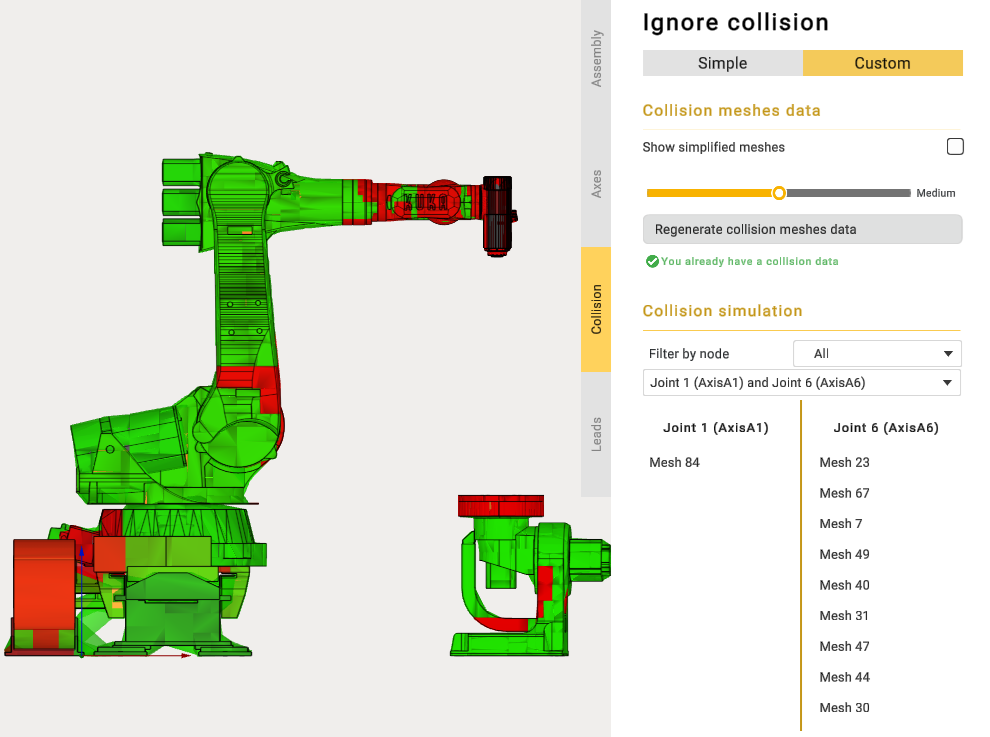Select Mesh 31 from Joint 6 column
The width and height of the screenshot is (990, 737).
[x=844, y=616]
